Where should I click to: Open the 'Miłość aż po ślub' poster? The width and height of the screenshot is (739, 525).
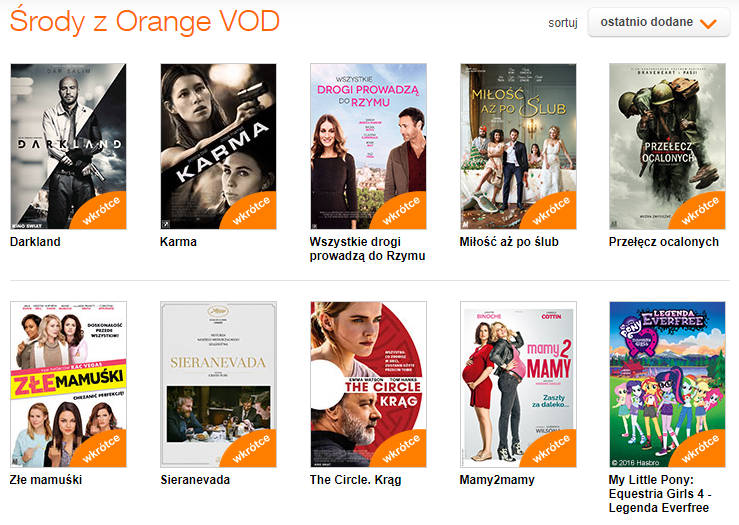coord(518,147)
